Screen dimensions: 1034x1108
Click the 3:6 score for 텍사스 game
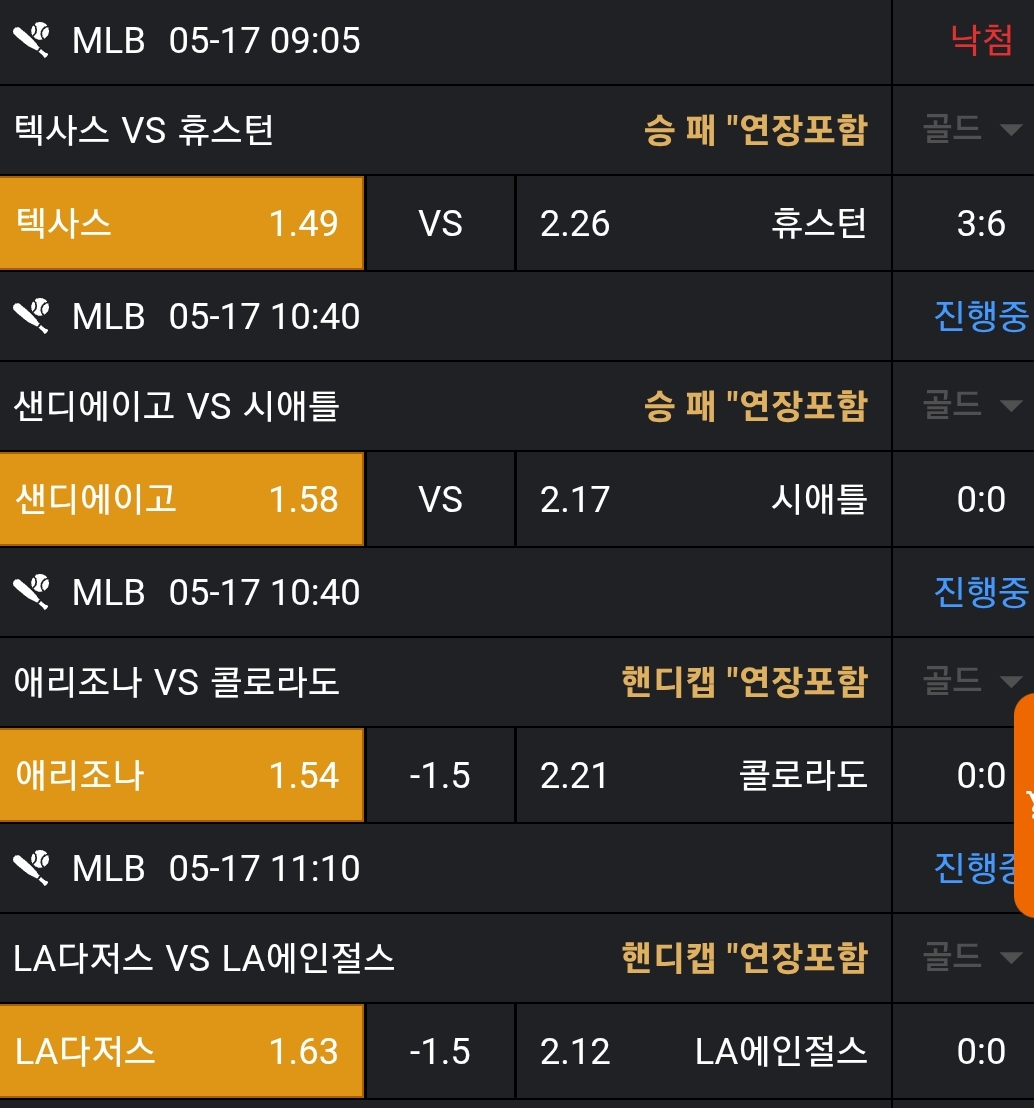point(981,223)
